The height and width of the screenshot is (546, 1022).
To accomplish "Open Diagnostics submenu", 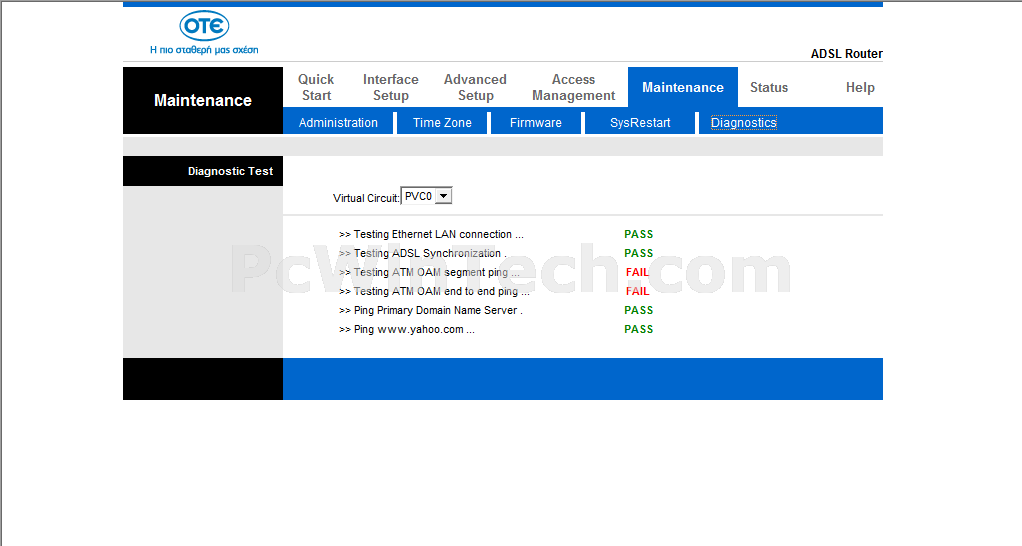I will (x=744, y=122).
